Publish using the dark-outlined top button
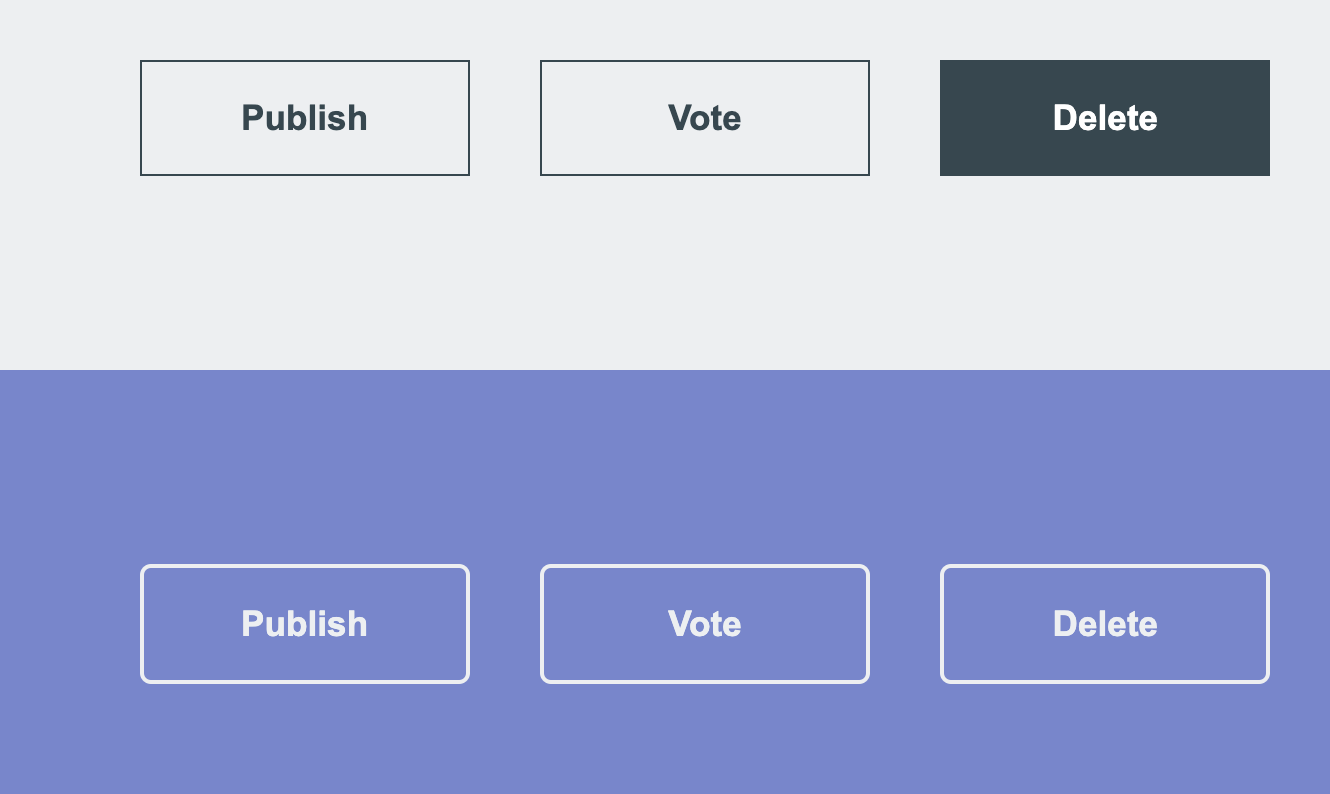 (x=304, y=118)
